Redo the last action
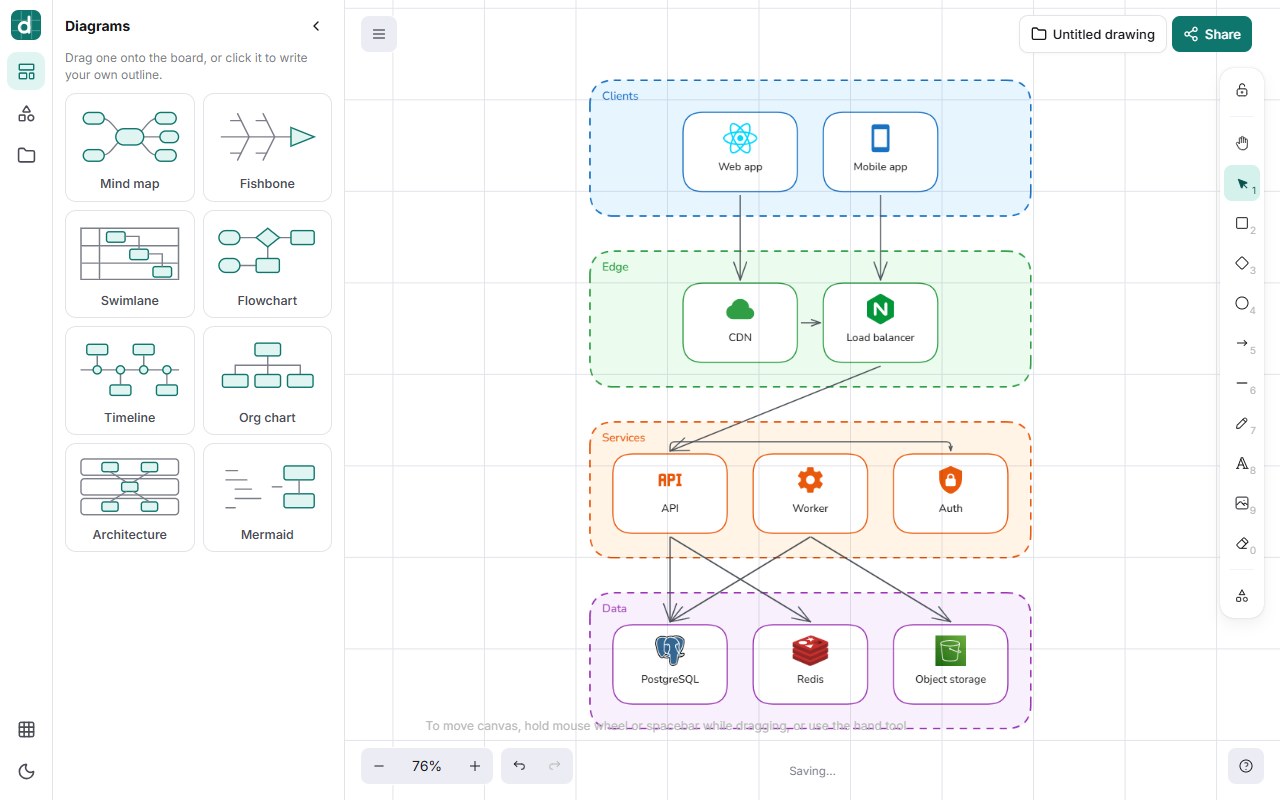This screenshot has height=800, width=1280. click(x=555, y=766)
